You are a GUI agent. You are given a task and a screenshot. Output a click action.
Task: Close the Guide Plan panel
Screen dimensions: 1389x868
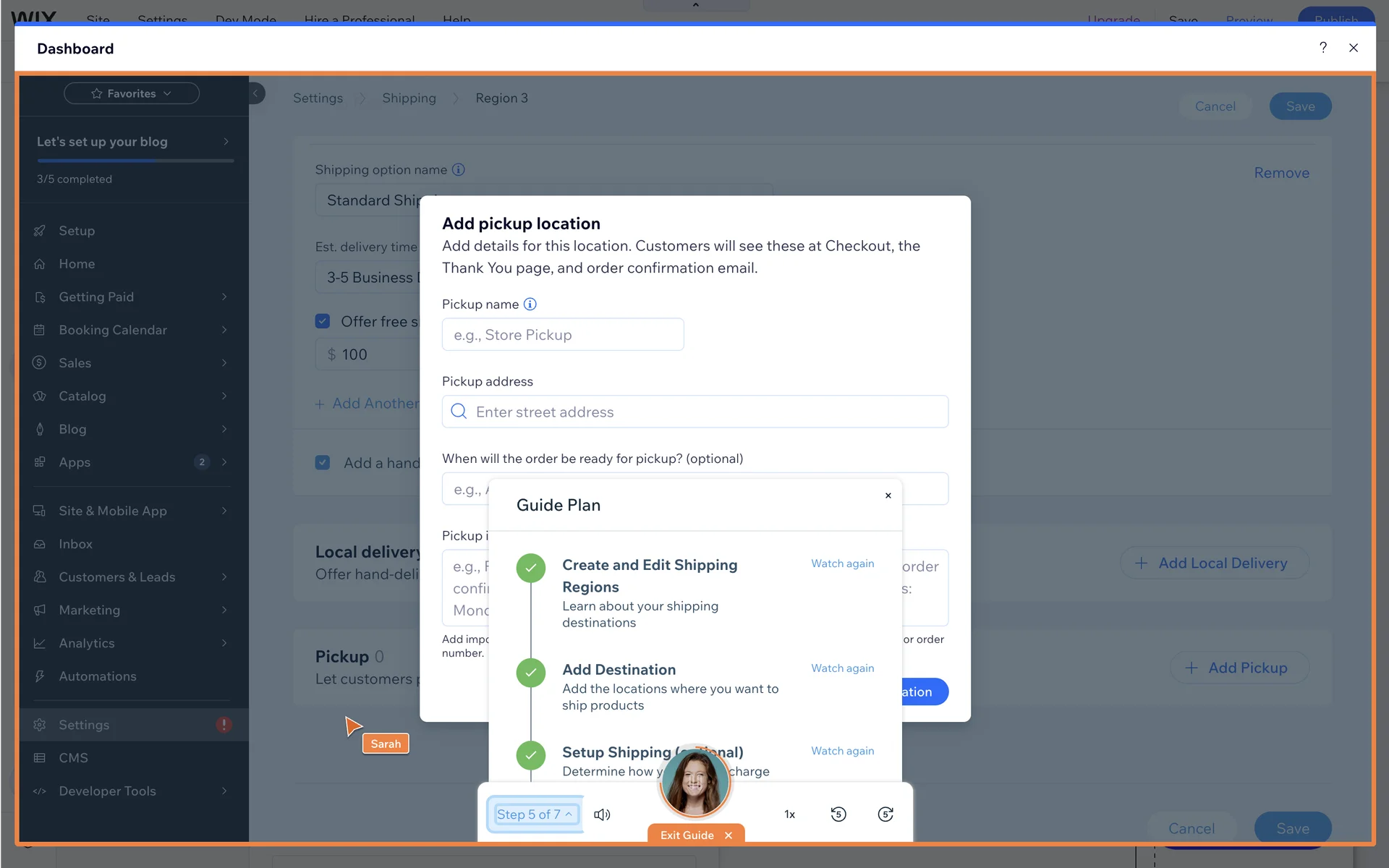888,495
